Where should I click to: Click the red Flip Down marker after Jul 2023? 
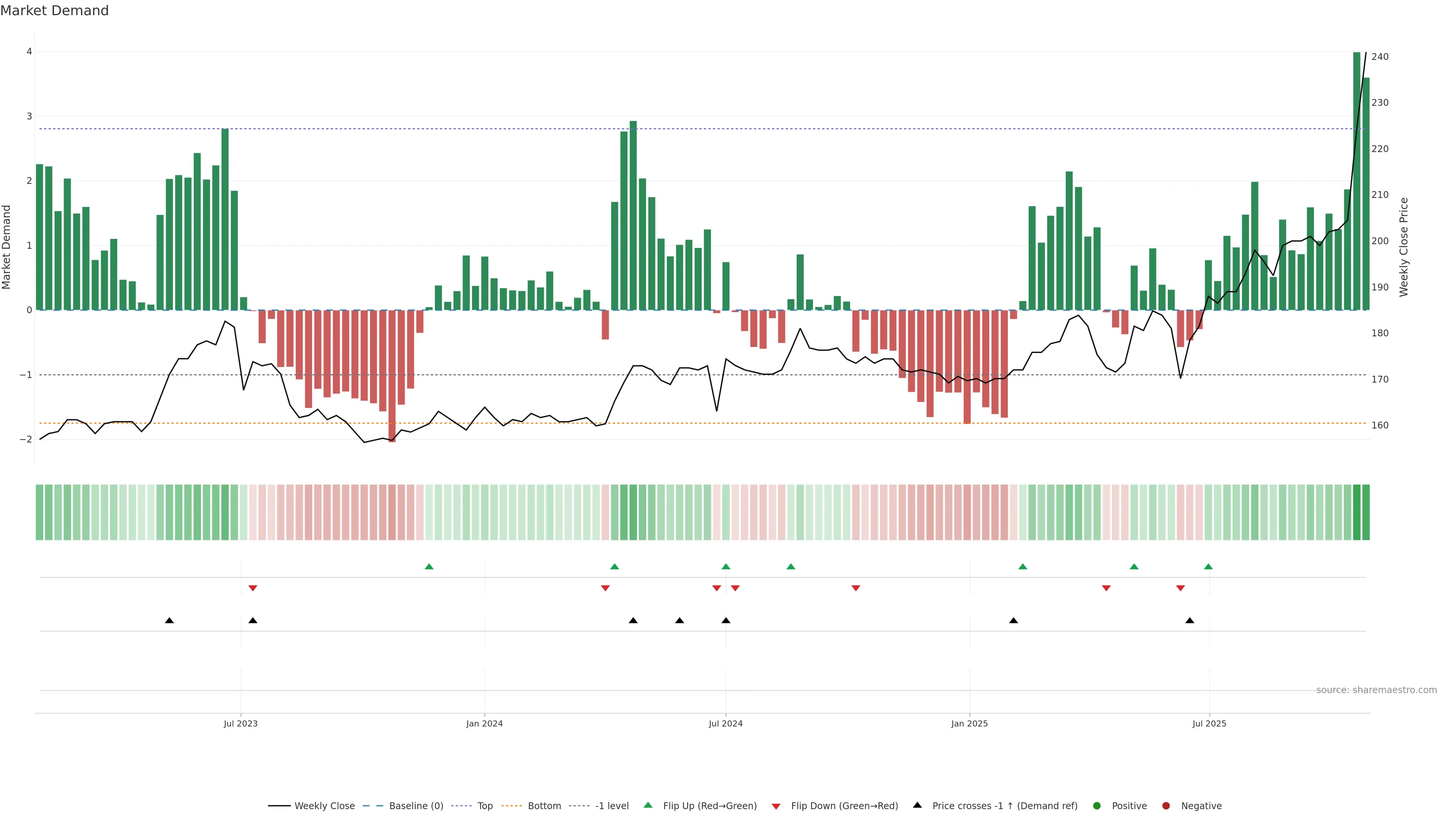point(253,588)
